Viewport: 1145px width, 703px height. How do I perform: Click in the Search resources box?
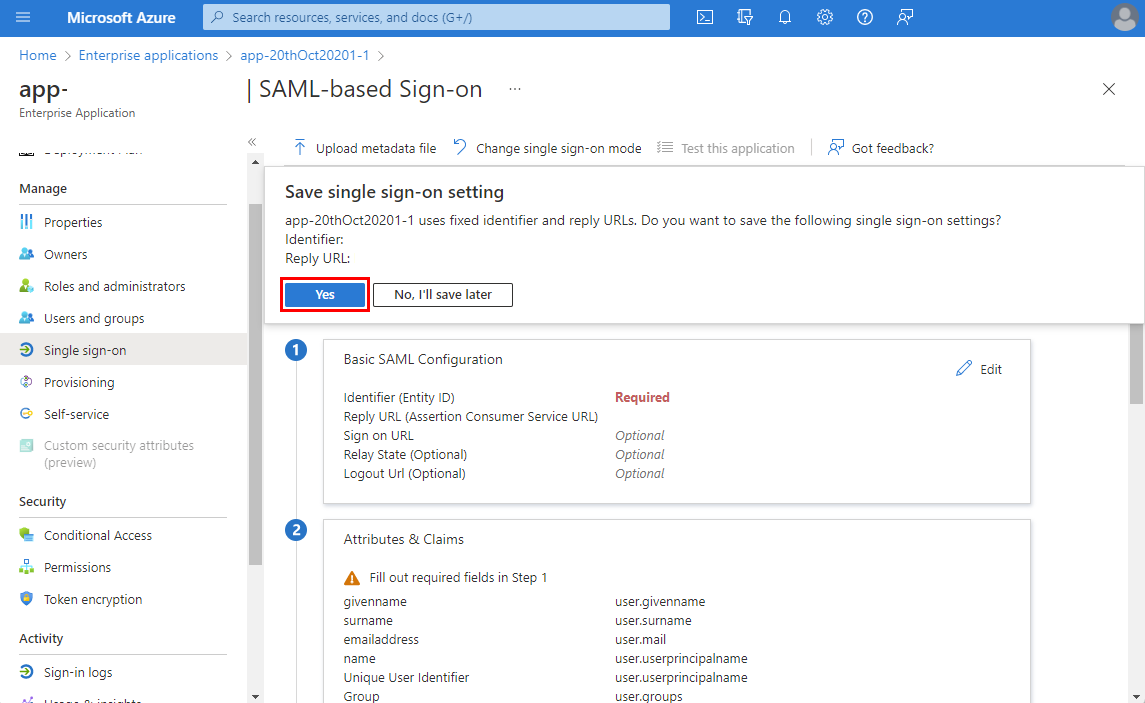[x=436, y=17]
